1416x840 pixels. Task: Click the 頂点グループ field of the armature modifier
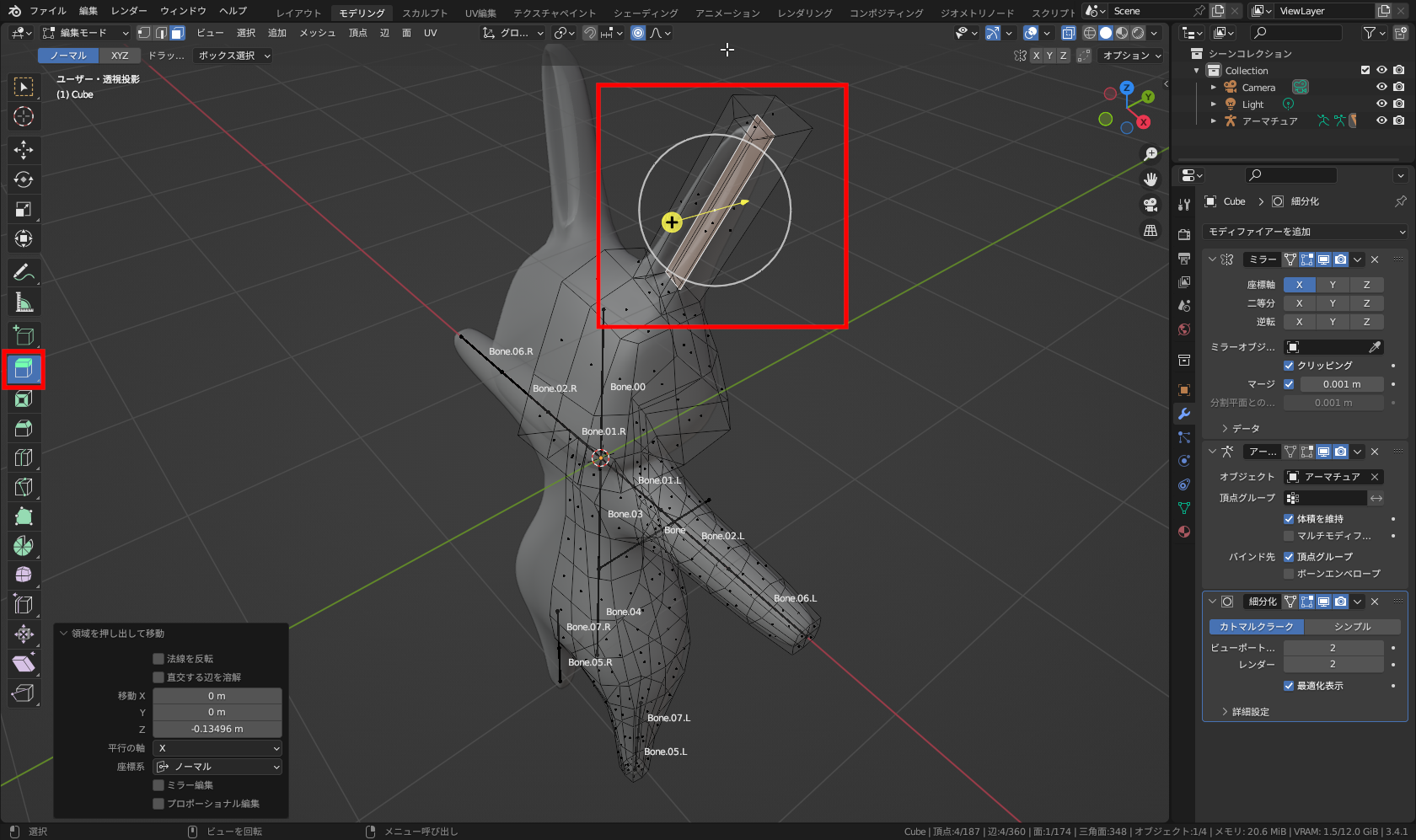coord(1325,498)
